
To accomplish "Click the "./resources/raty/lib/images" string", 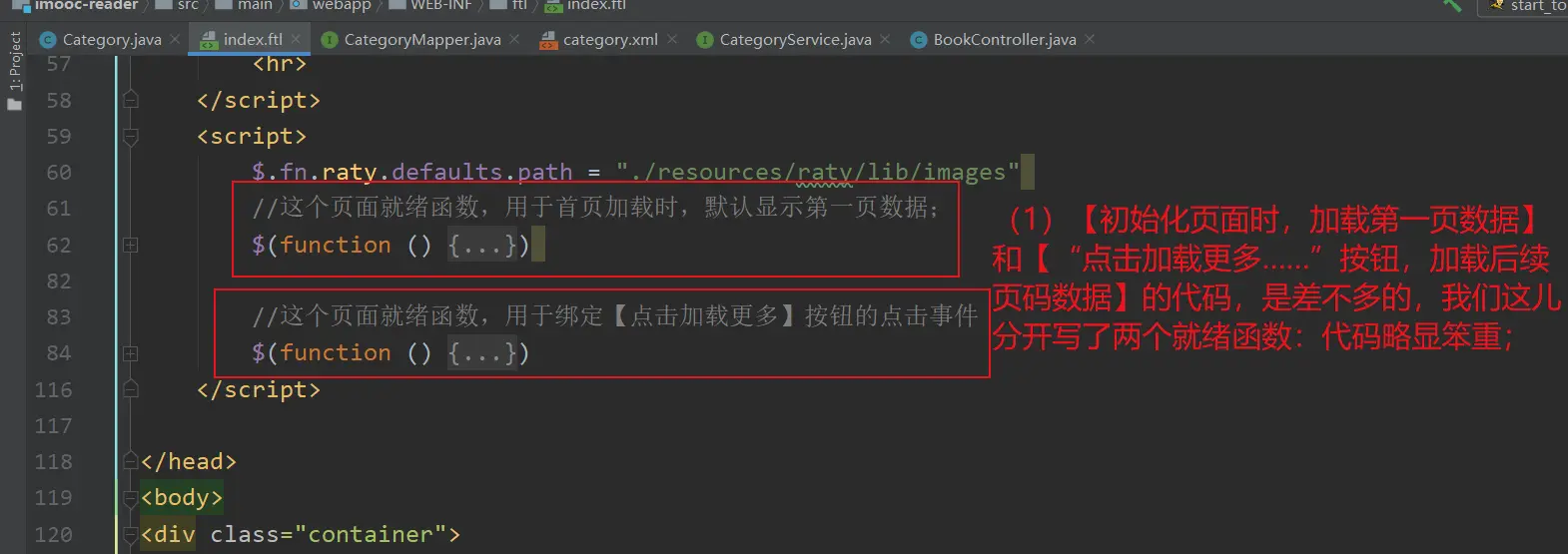I will click(818, 173).
